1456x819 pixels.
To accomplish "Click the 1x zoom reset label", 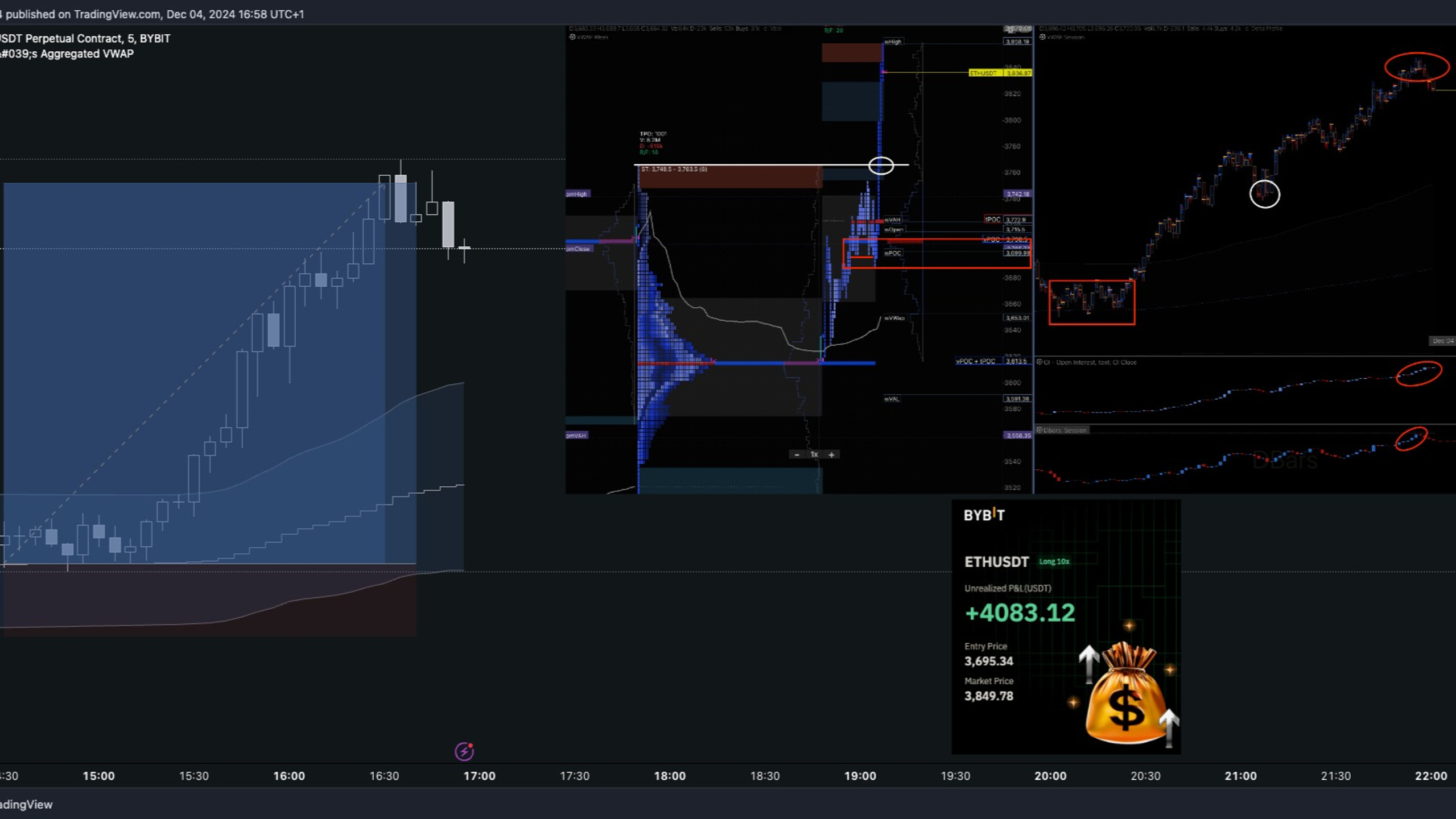I will point(814,454).
